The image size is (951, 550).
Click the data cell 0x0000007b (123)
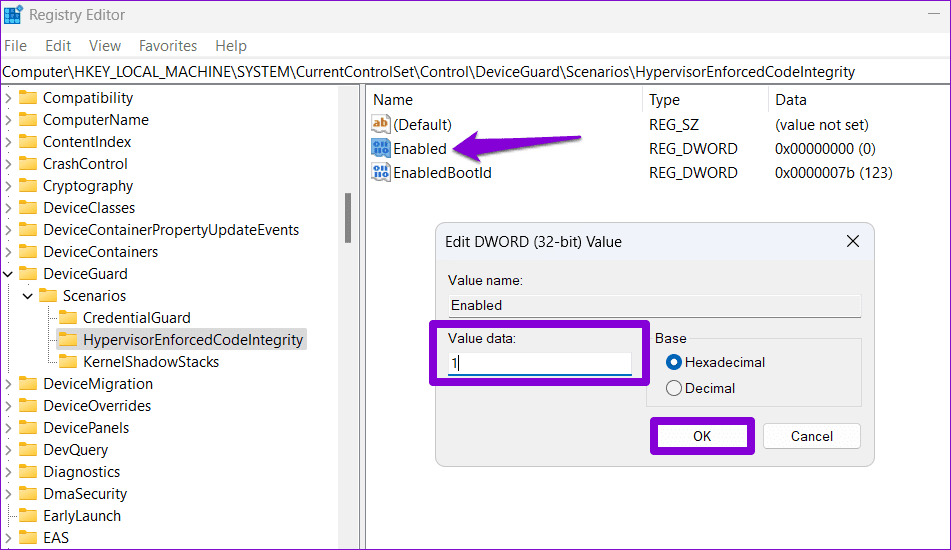(x=833, y=173)
